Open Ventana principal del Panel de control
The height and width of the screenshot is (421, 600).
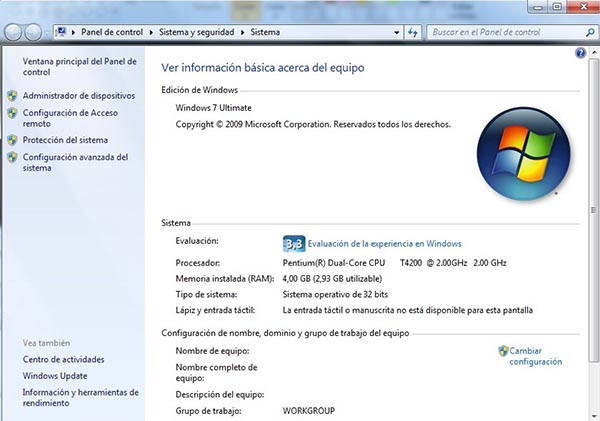79,67
